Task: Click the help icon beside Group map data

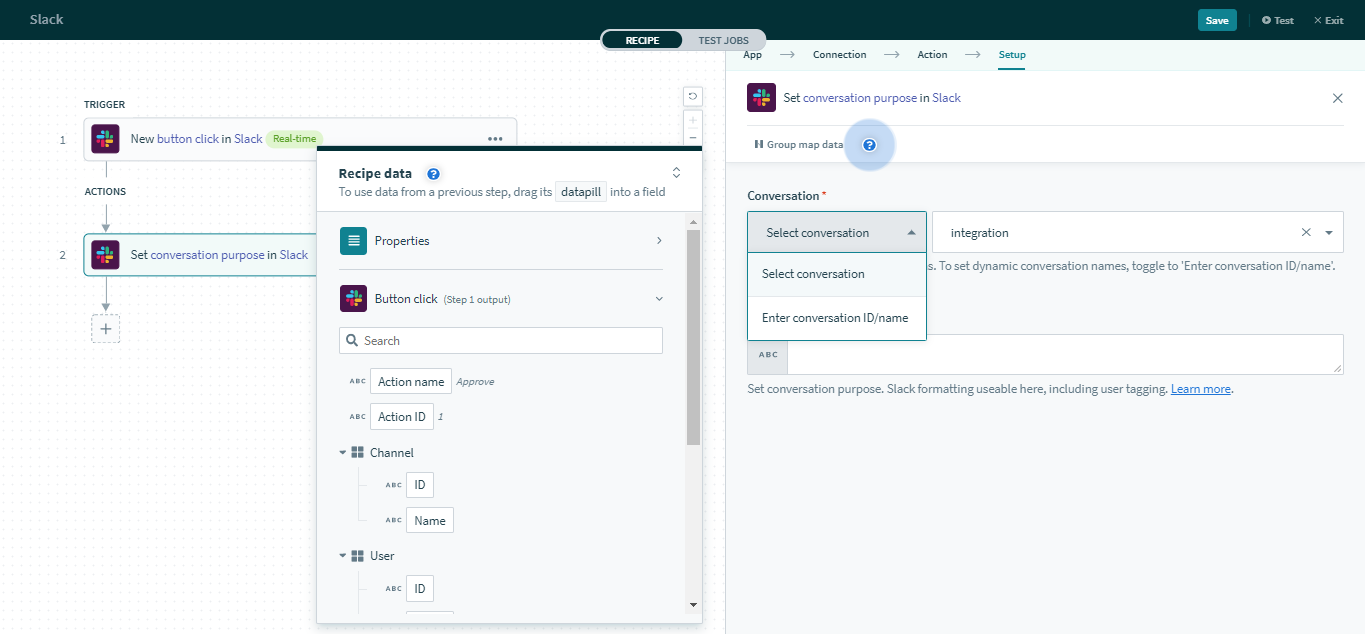Action: coord(869,145)
